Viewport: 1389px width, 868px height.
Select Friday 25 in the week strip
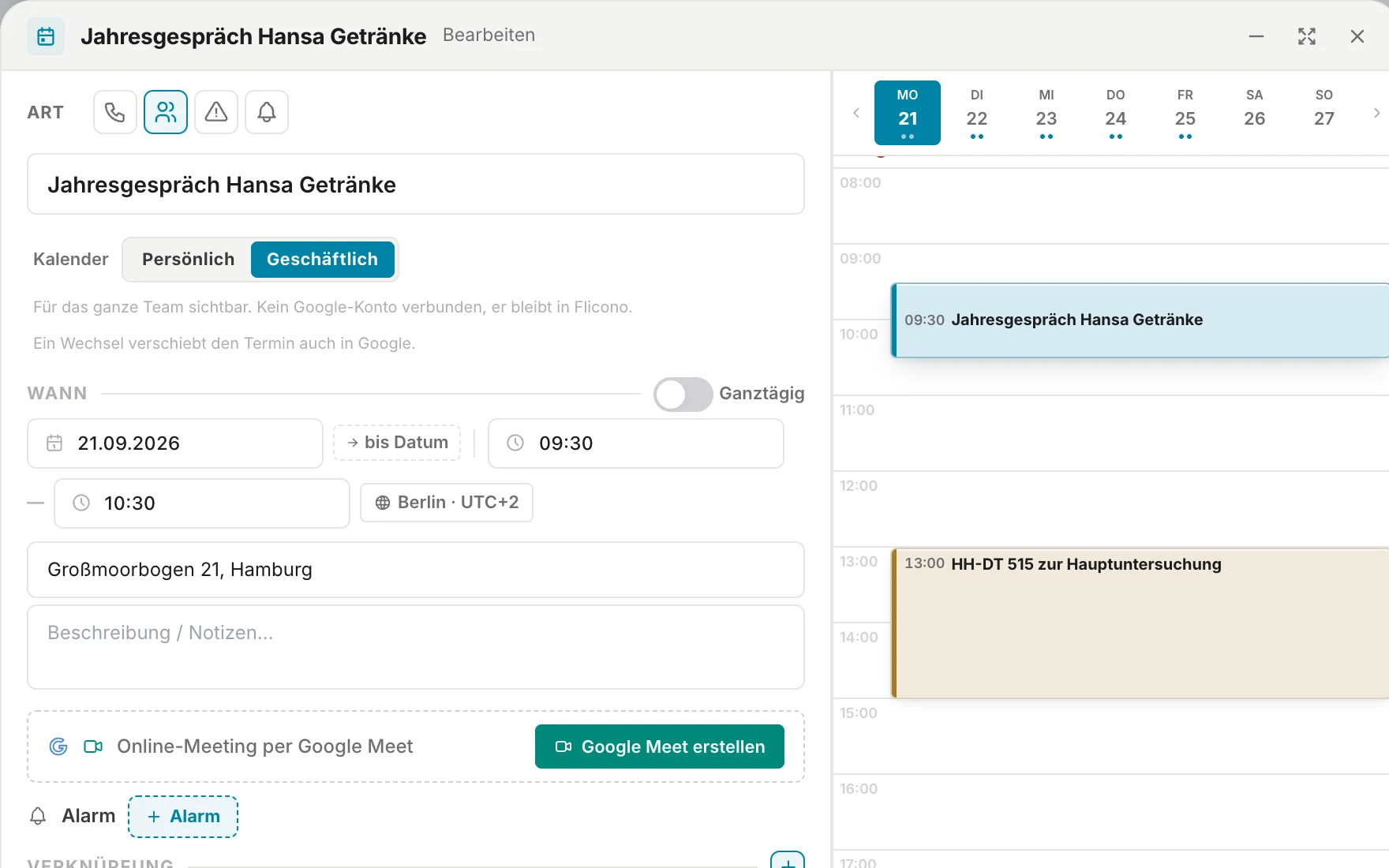pyautogui.click(x=1185, y=113)
